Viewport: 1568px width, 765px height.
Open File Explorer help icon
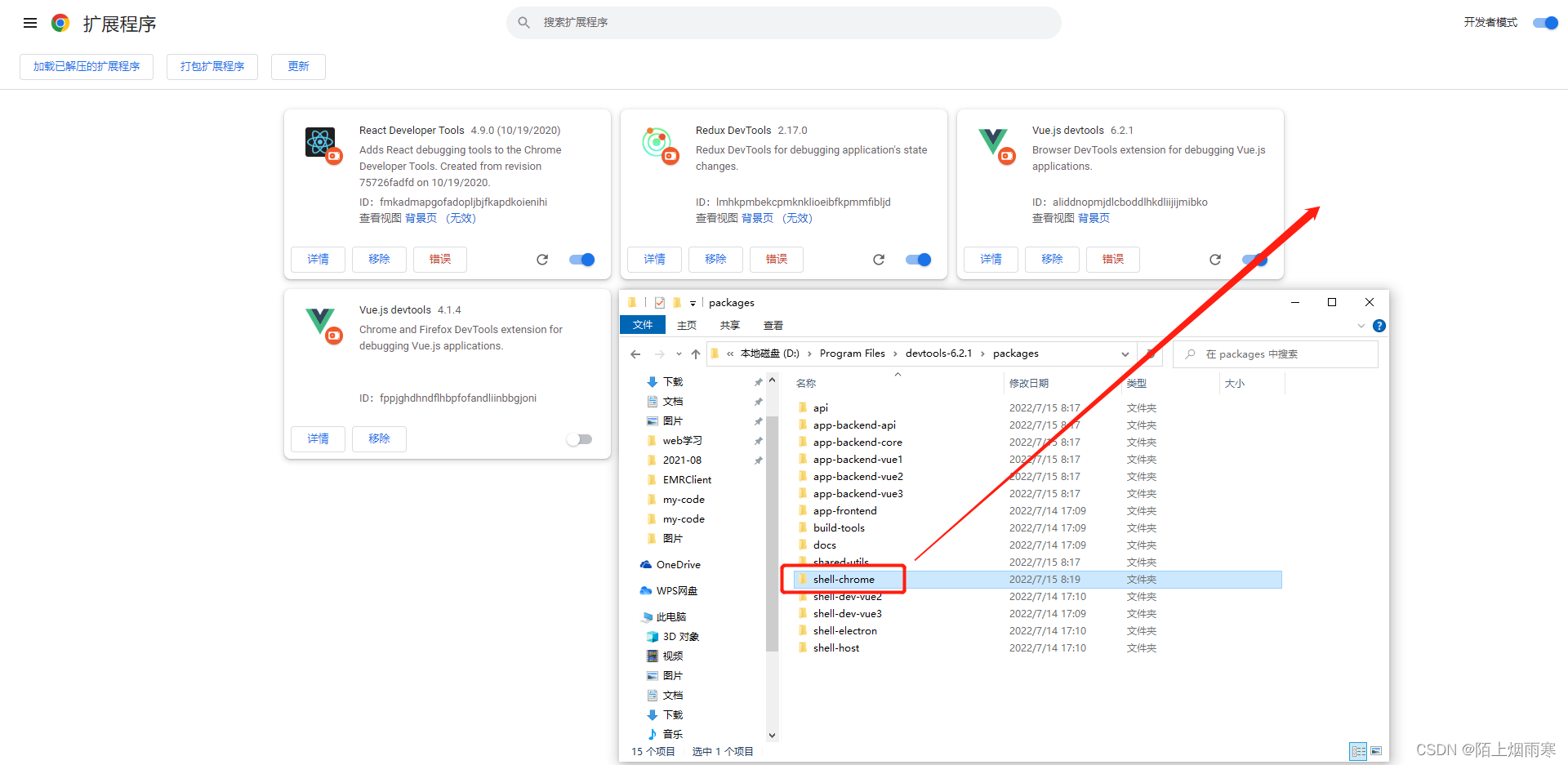(x=1379, y=326)
